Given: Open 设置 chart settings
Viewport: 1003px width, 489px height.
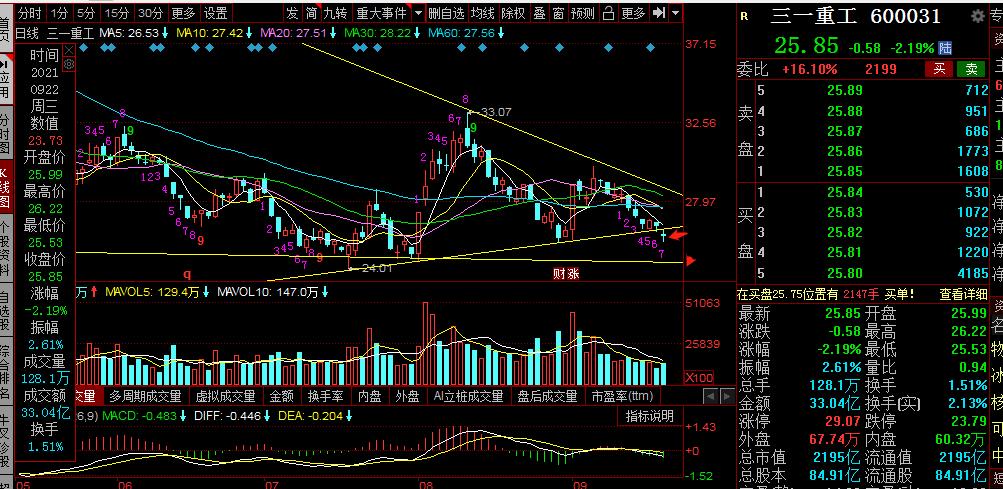Looking at the screenshot, I should pyautogui.click(x=216, y=13).
